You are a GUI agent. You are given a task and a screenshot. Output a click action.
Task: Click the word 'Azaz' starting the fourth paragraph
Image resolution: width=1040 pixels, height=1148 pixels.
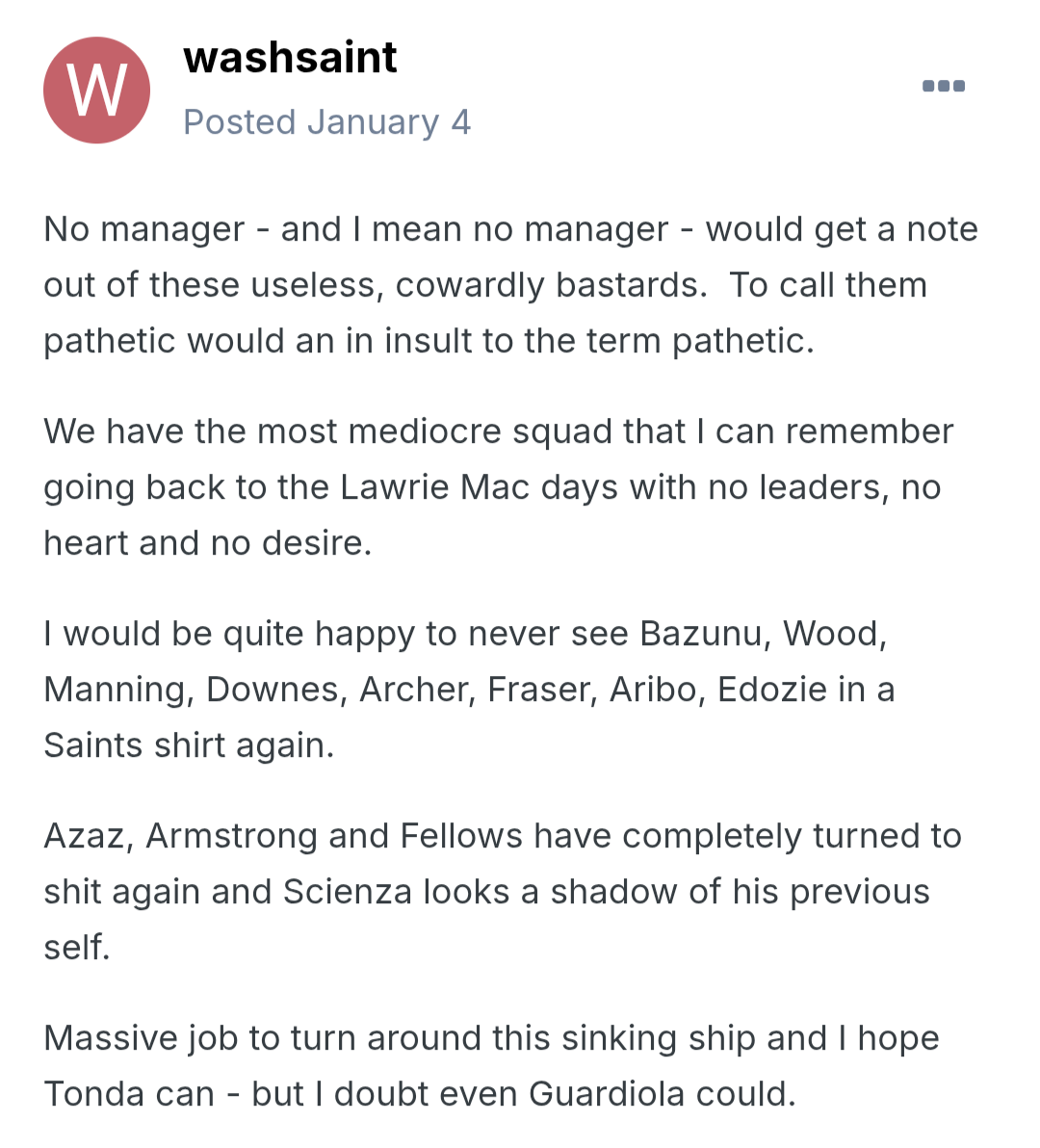(x=85, y=836)
